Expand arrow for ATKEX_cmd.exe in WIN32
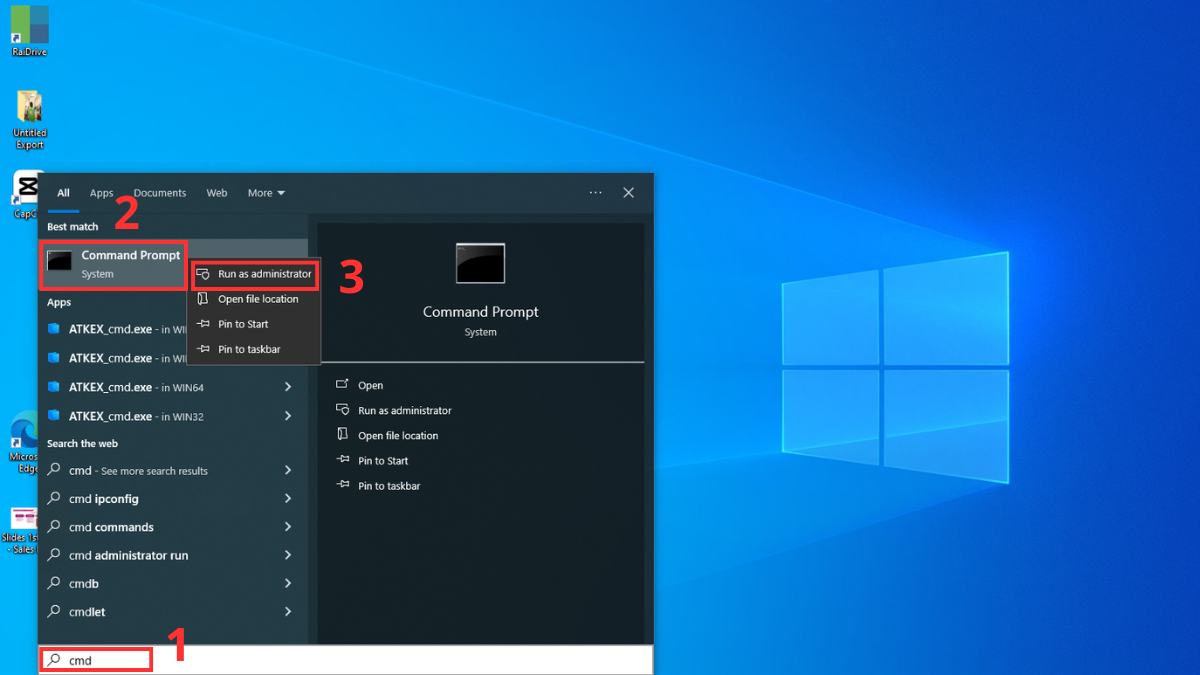1200x675 pixels. tap(288, 416)
